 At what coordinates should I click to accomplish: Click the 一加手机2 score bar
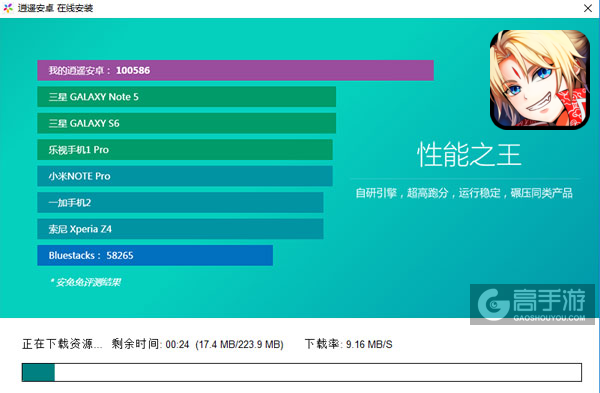click(x=180, y=202)
